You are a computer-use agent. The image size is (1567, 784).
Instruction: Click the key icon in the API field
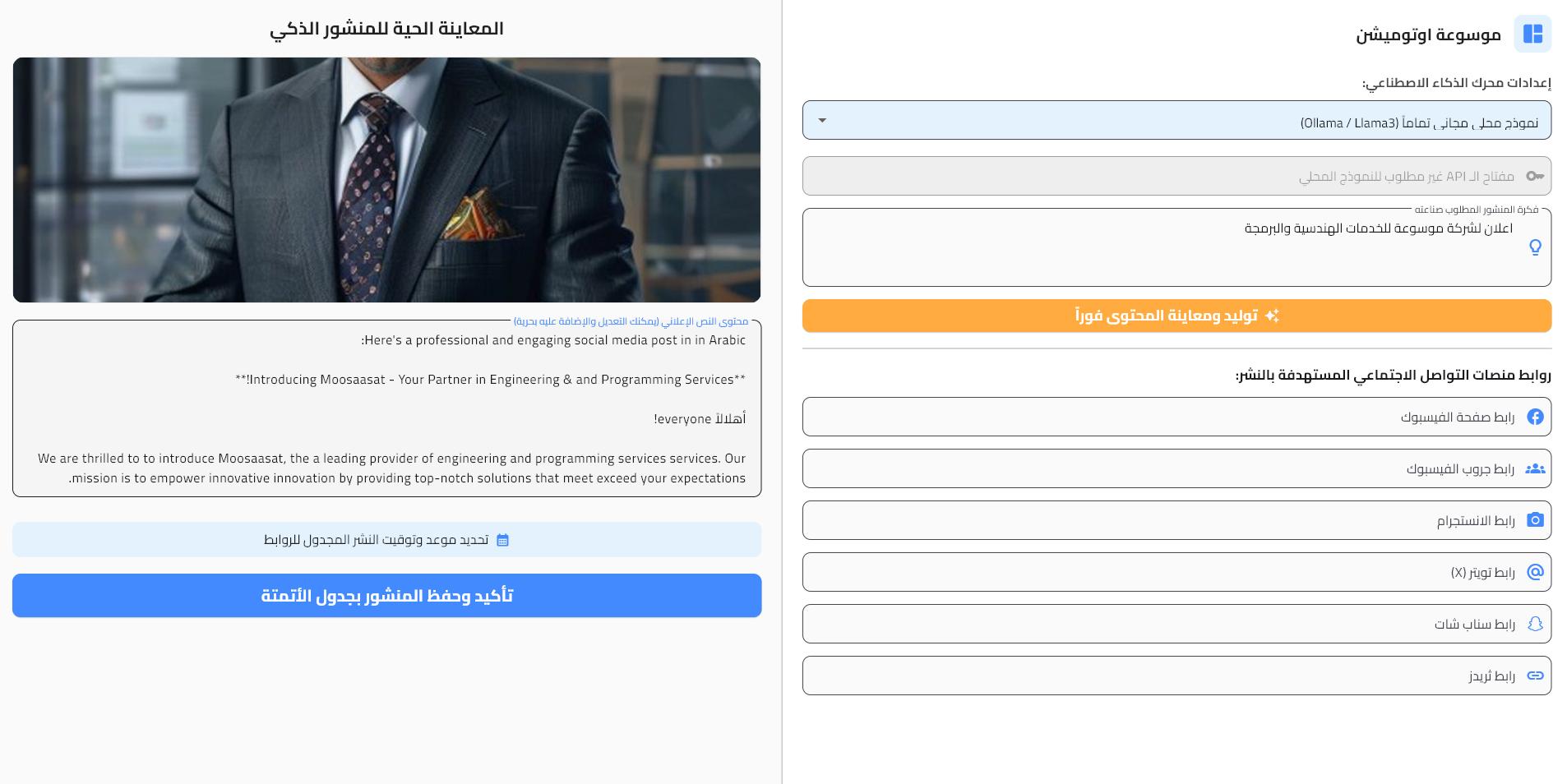pos(1535,176)
